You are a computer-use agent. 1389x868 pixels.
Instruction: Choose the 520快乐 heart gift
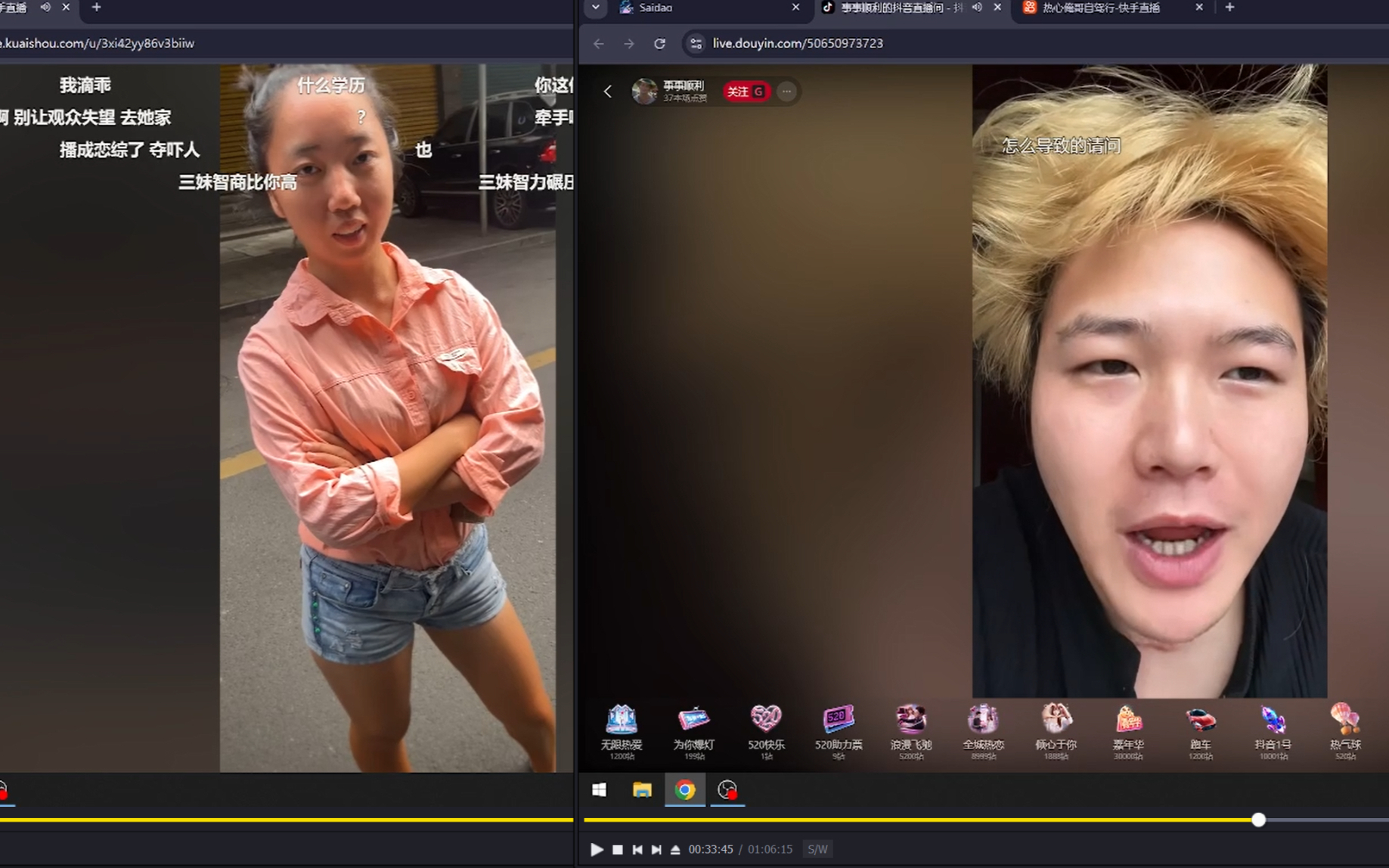pos(766,730)
